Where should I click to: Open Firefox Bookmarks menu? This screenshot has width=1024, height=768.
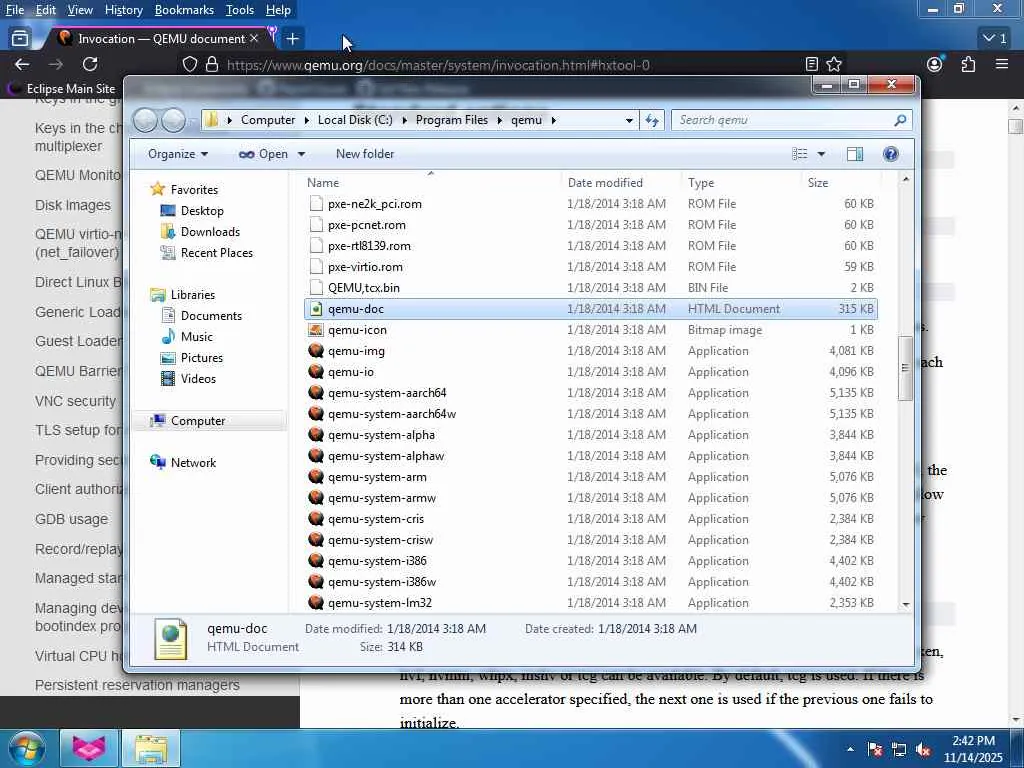point(184,10)
